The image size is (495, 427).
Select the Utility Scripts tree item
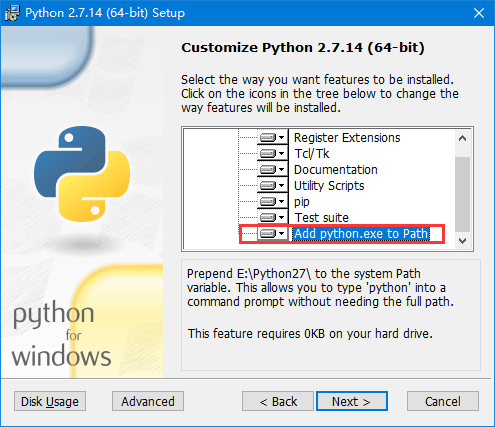329,186
